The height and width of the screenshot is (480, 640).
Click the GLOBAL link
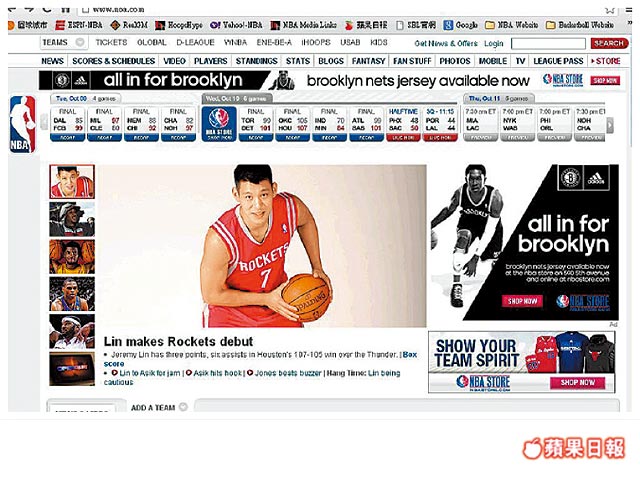click(151, 42)
